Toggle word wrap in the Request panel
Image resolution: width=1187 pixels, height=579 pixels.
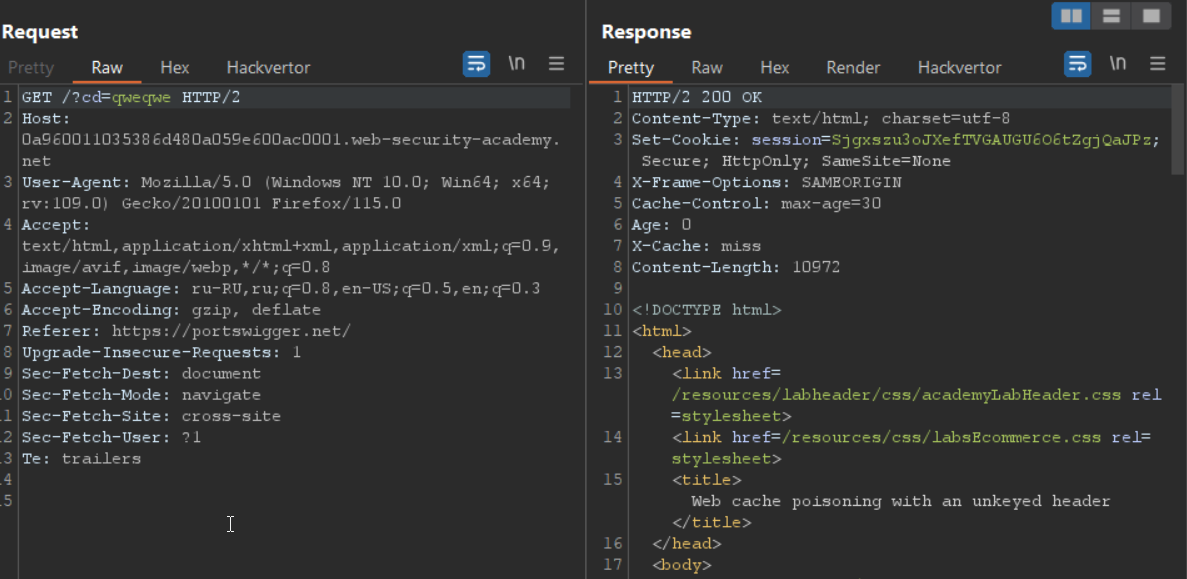476,64
